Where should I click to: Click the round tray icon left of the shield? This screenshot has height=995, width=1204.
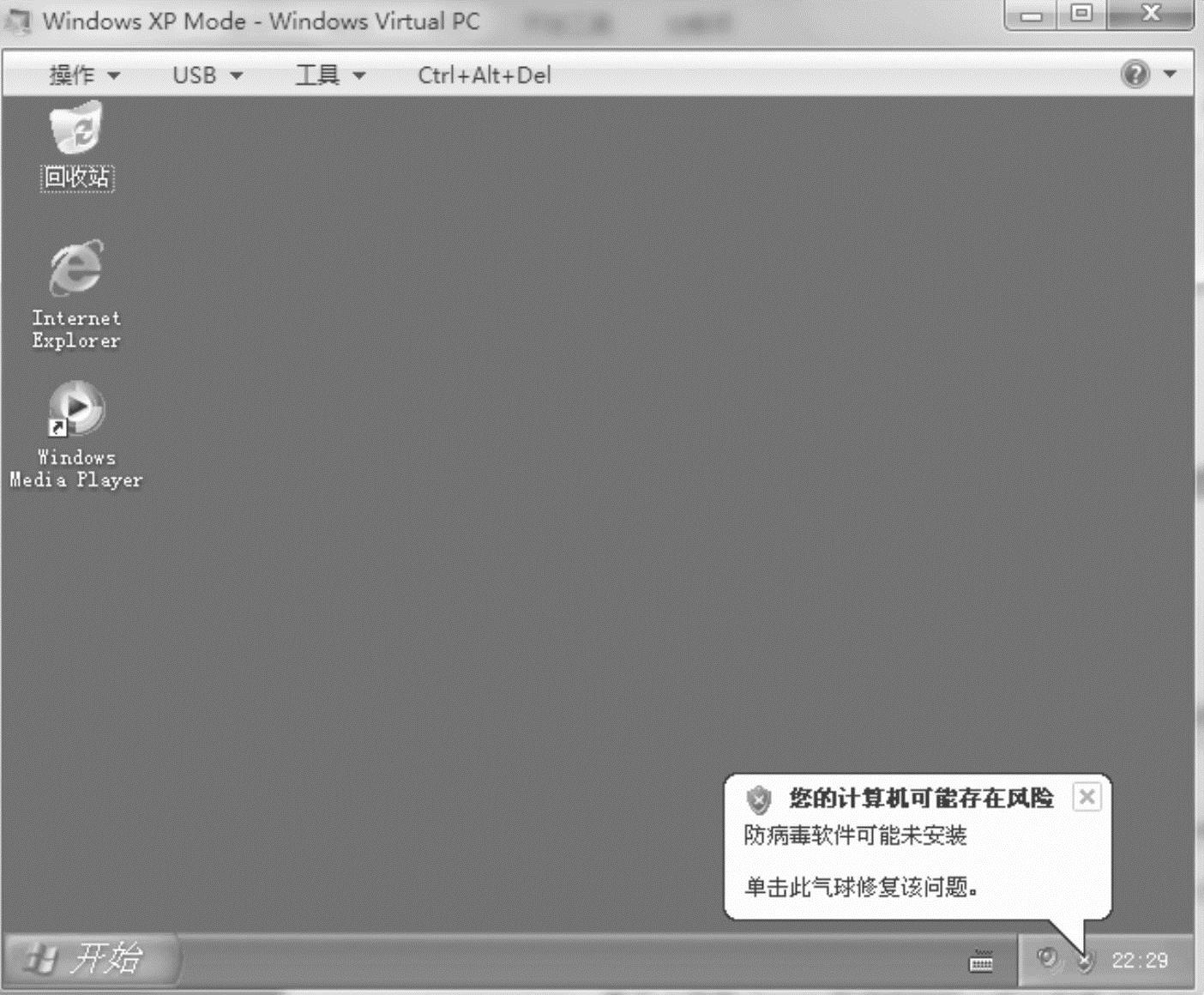click(x=1047, y=958)
